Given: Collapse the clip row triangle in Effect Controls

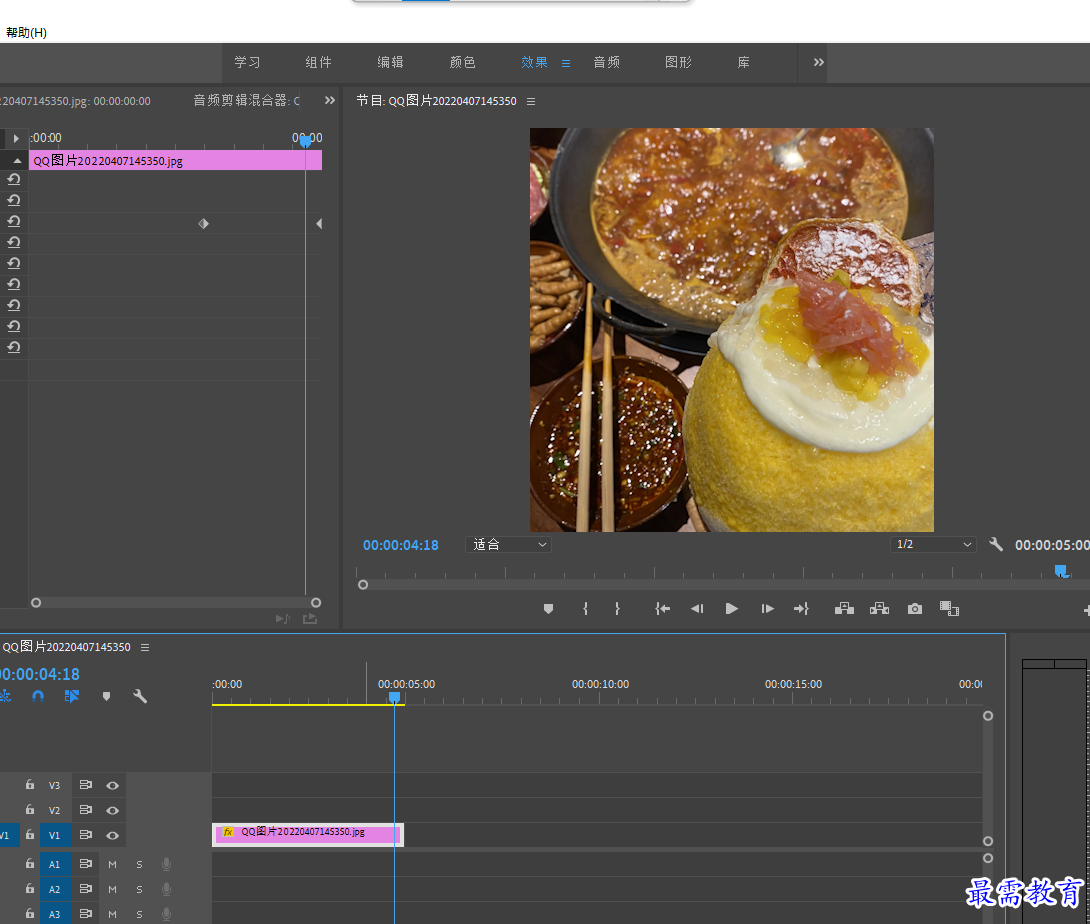Looking at the screenshot, I should pos(17,161).
